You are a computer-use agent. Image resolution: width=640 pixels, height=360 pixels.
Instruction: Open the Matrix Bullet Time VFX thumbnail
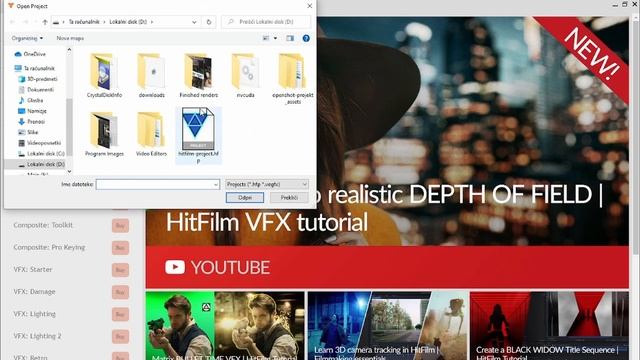point(225,326)
